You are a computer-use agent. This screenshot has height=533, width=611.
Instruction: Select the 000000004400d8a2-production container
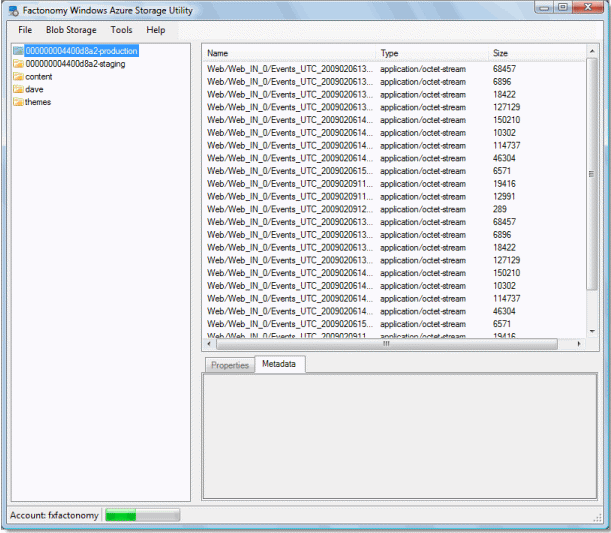(81, 51)
